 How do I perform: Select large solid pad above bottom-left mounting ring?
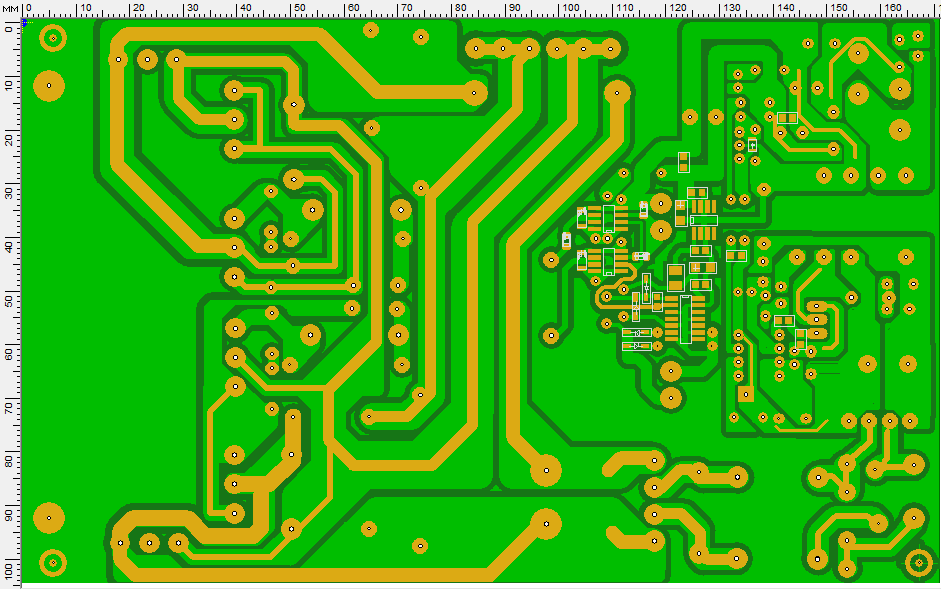(48, 518)
